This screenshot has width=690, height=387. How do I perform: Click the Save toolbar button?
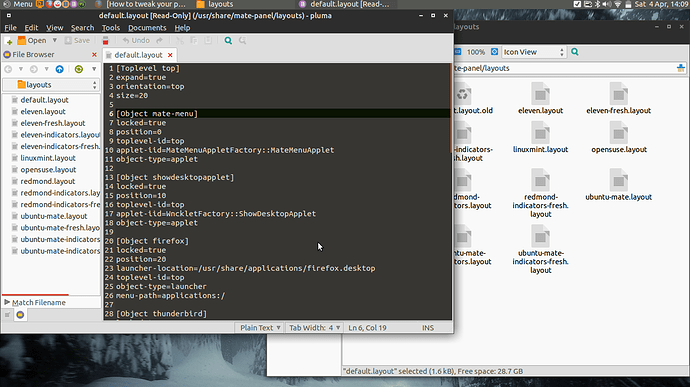(77, 41)
